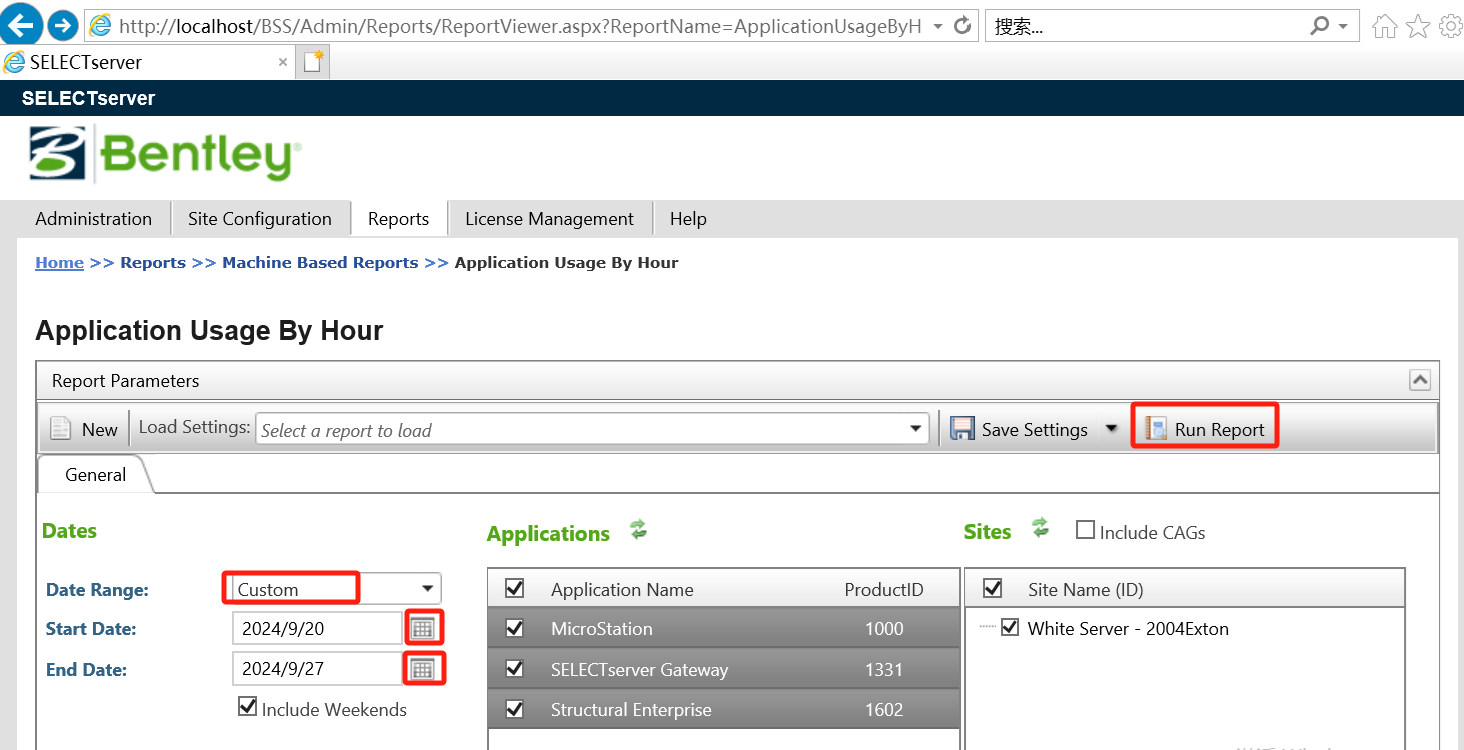Click ProductID value 1000

884,629
